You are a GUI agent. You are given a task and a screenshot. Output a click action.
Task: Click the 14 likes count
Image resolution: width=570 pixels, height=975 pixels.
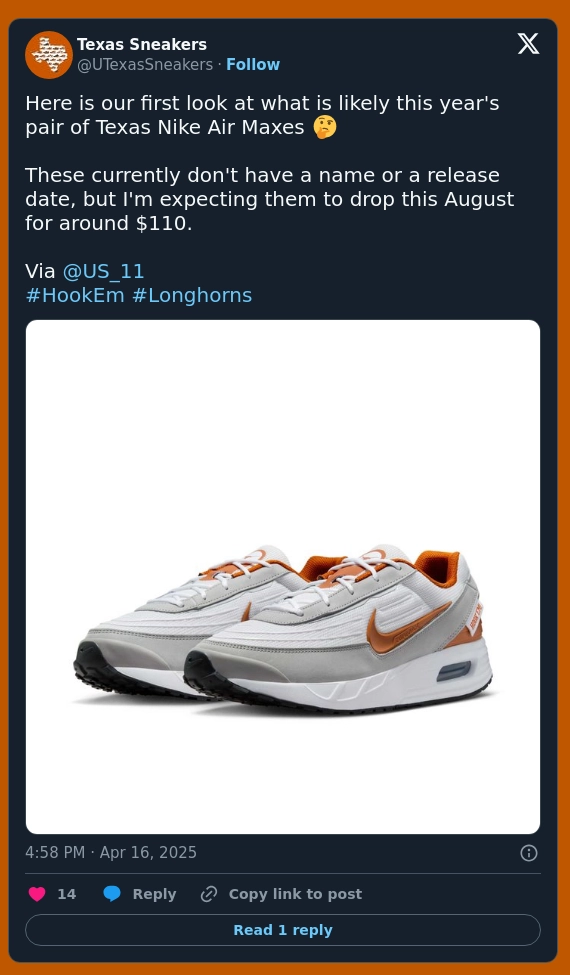[x=67, y=894]
